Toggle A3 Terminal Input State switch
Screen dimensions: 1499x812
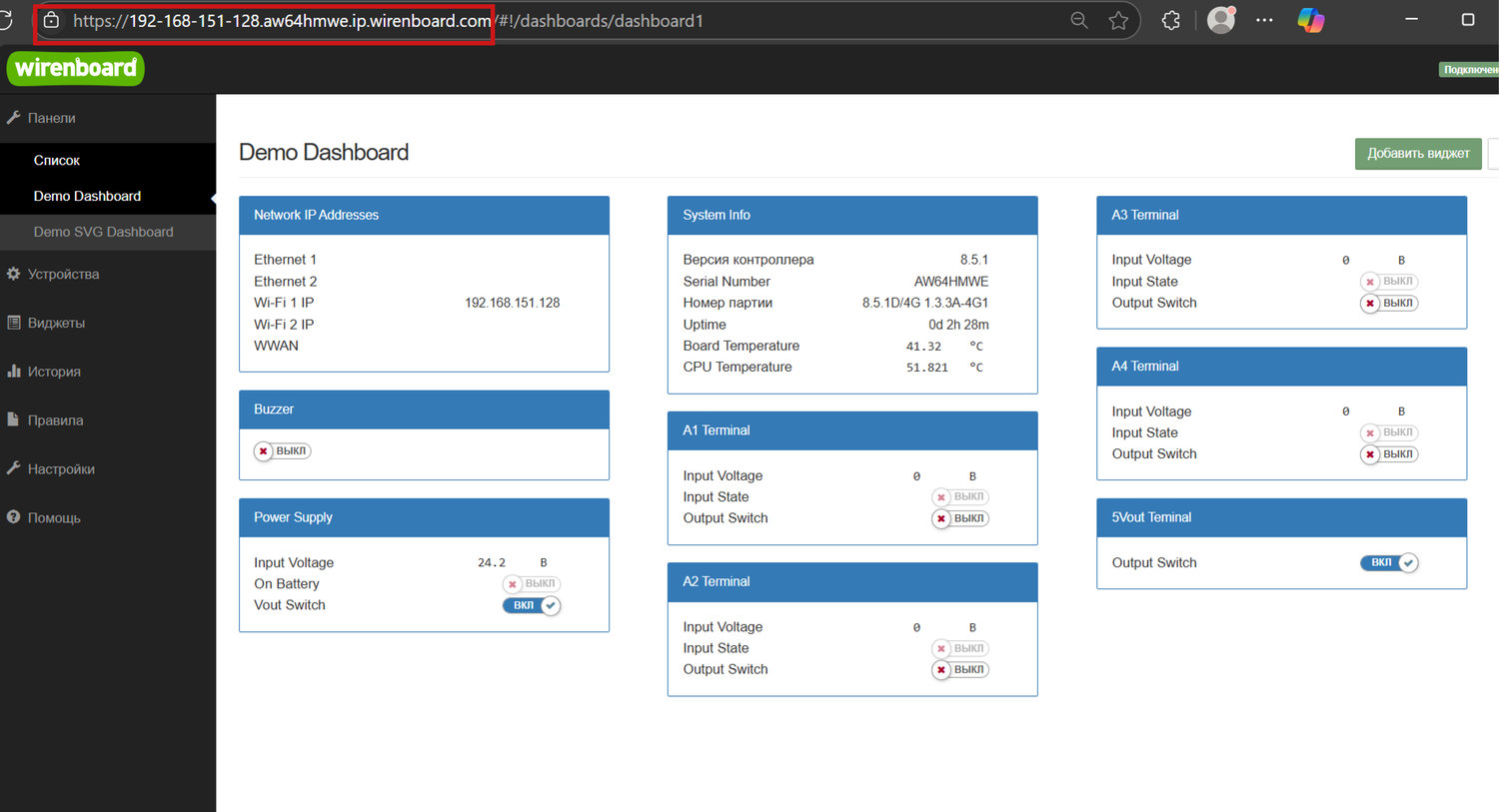pyautogui.click(x=1389, y=282)
